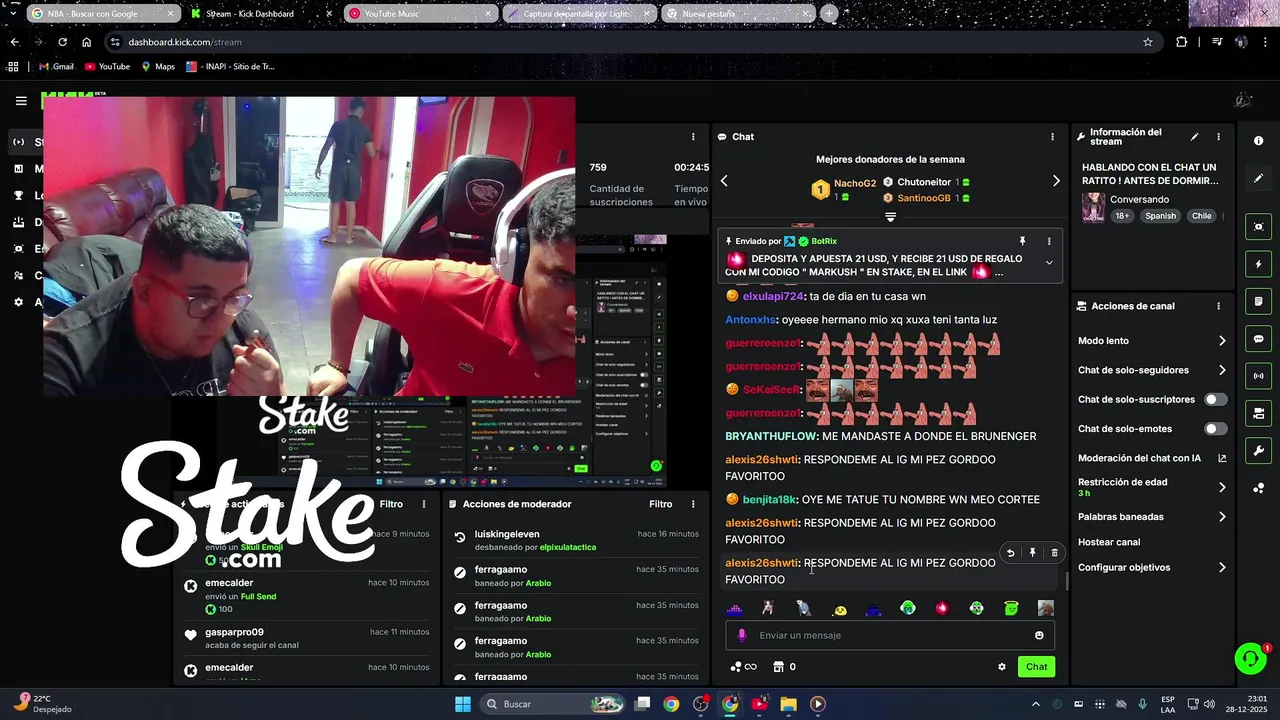
Task: Open taskbar volume speaker icon
Action: pyautogui.click(x=1209, y=704)
